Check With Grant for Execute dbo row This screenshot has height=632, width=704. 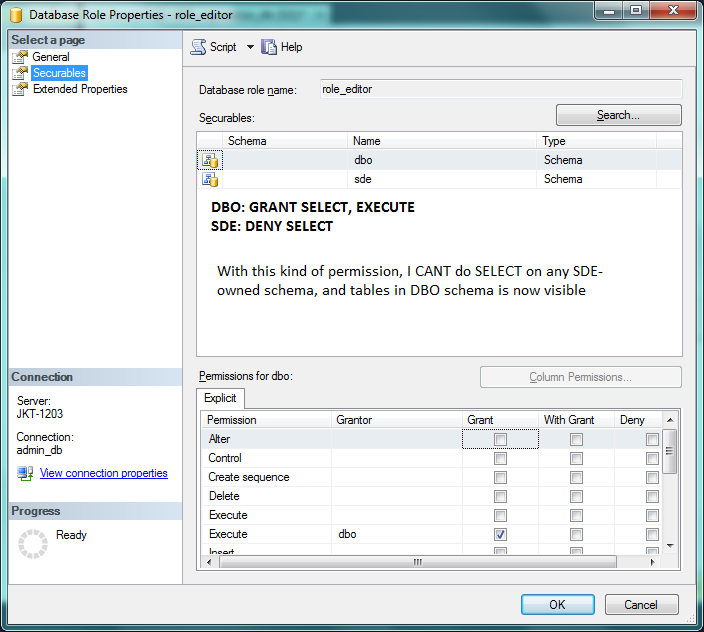[576, 535]
